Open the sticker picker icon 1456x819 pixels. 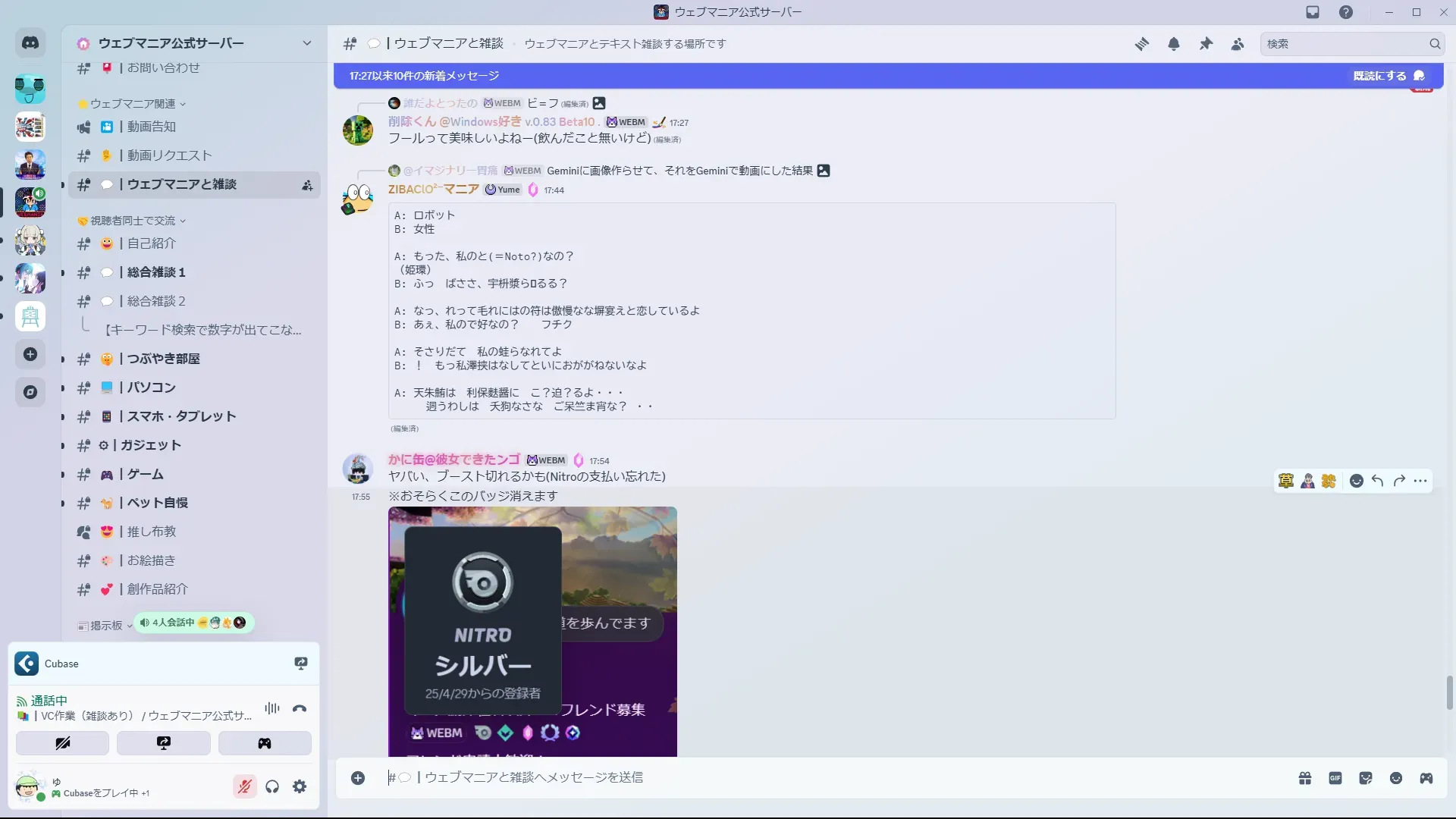[x=1366, y=778]
